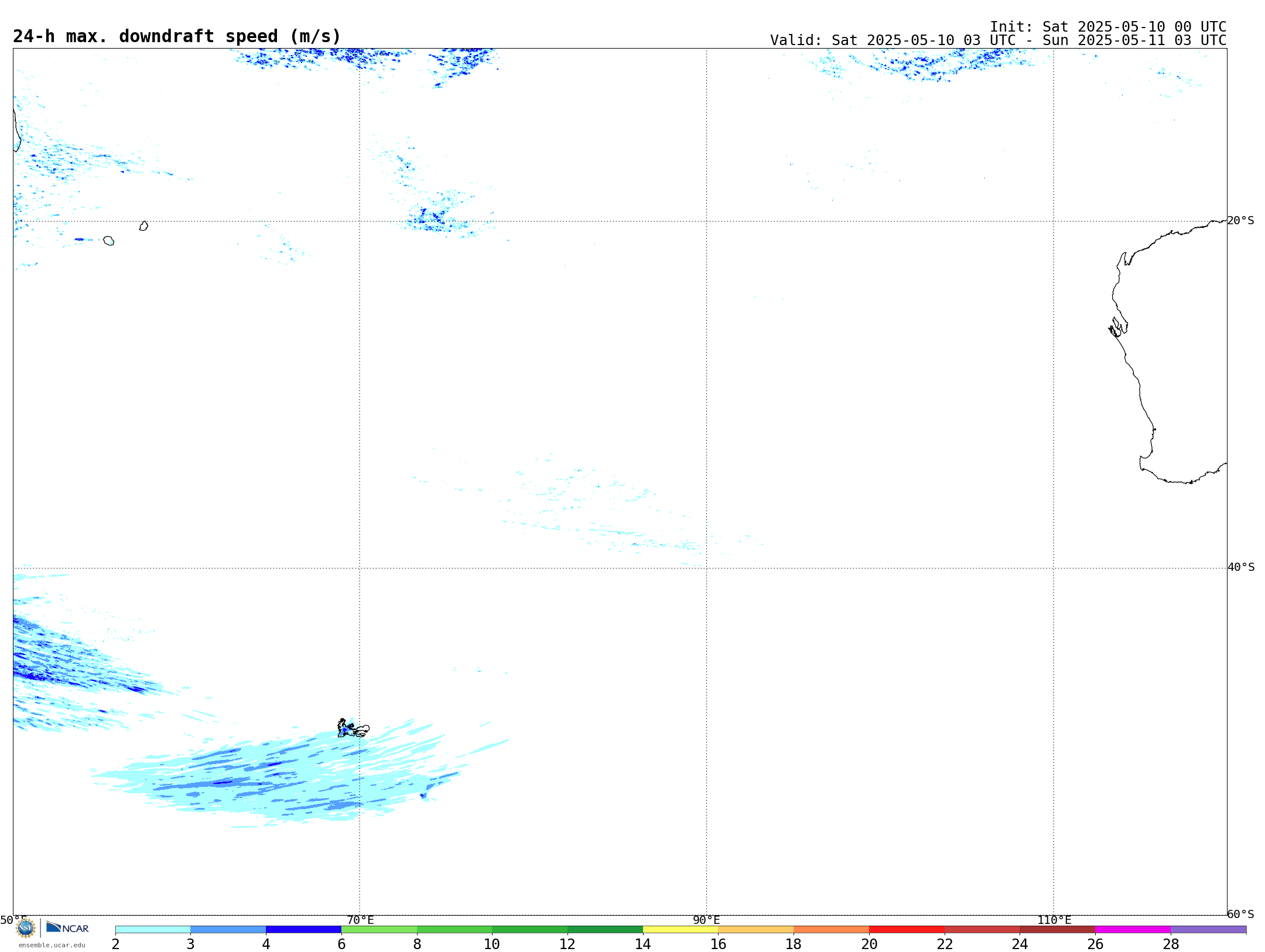Screen dimensions: 1265x952
Task: Click the ensemble.ucar.edu text
Action: coord(52,945)
